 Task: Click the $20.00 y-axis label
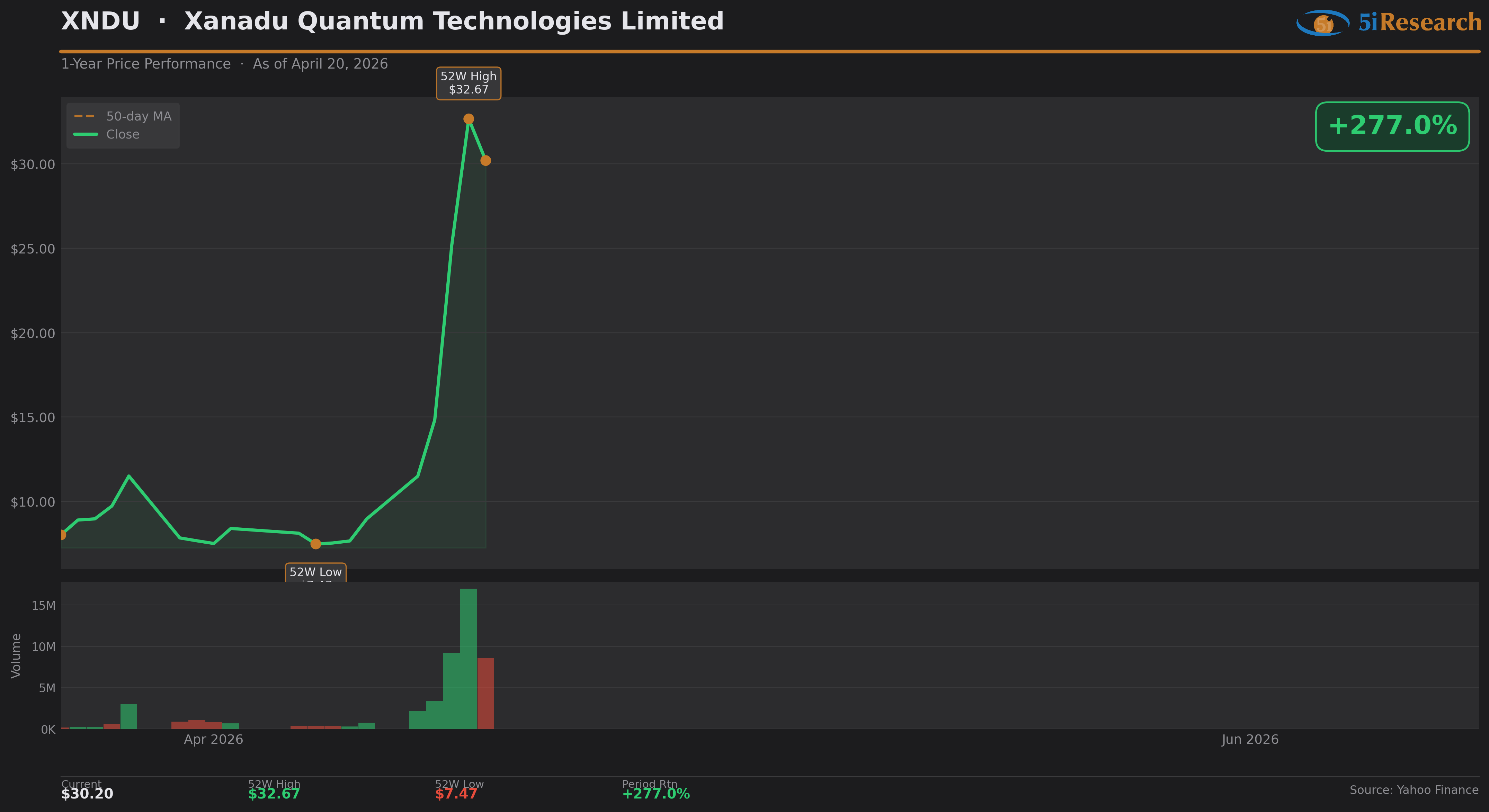pos(33,333)
